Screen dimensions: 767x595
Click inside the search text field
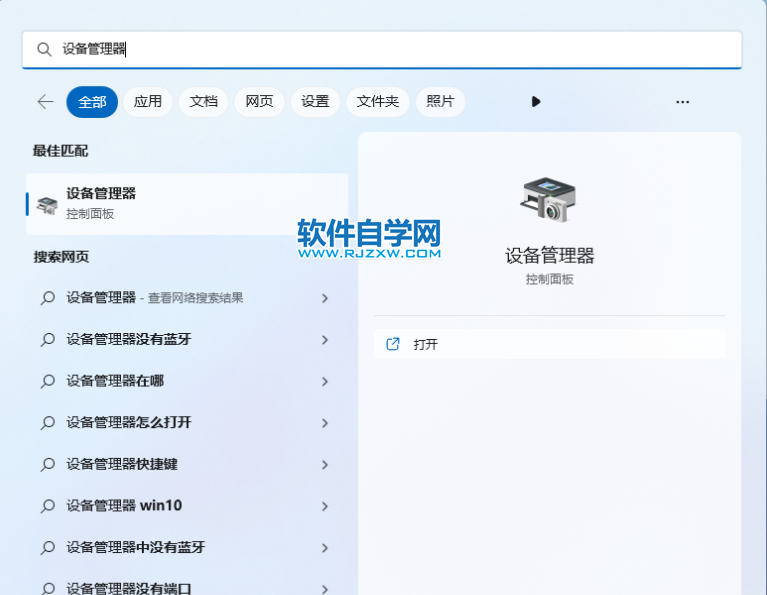(x=400, y=49)
